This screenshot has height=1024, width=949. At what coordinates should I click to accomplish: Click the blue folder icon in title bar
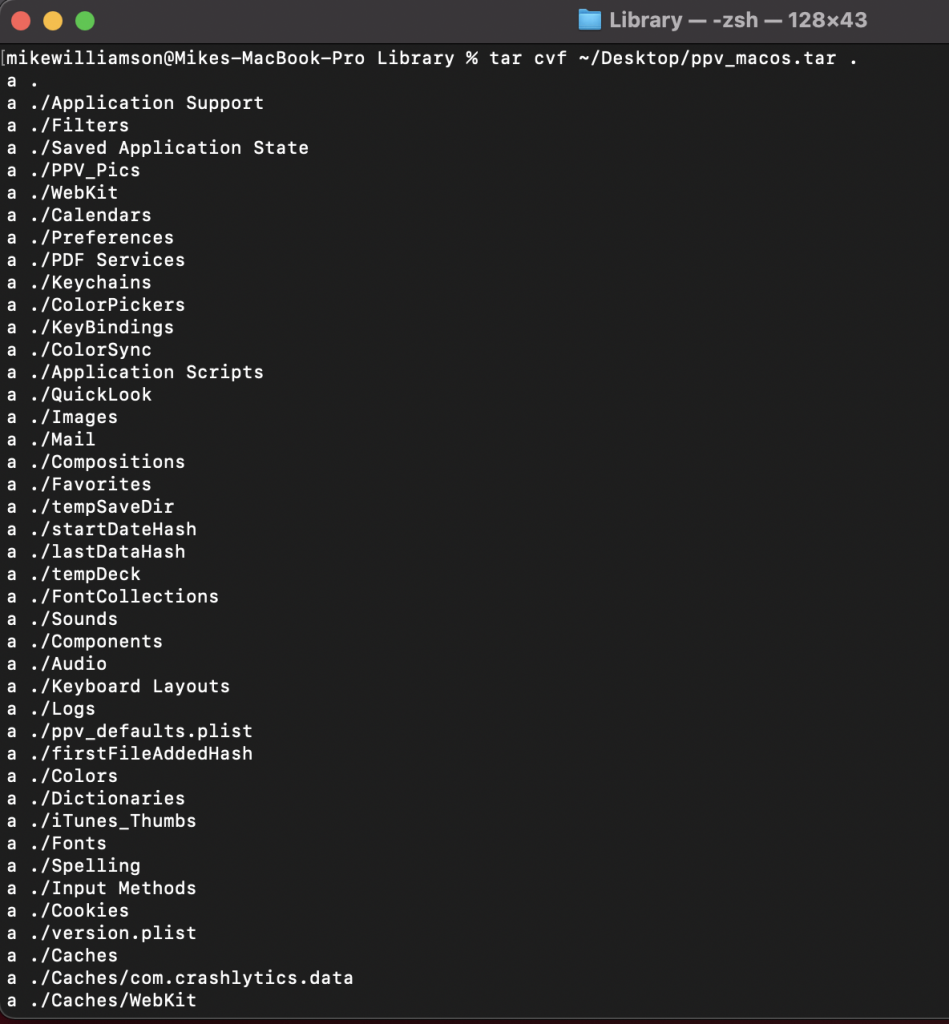click(x=590, y=20)
